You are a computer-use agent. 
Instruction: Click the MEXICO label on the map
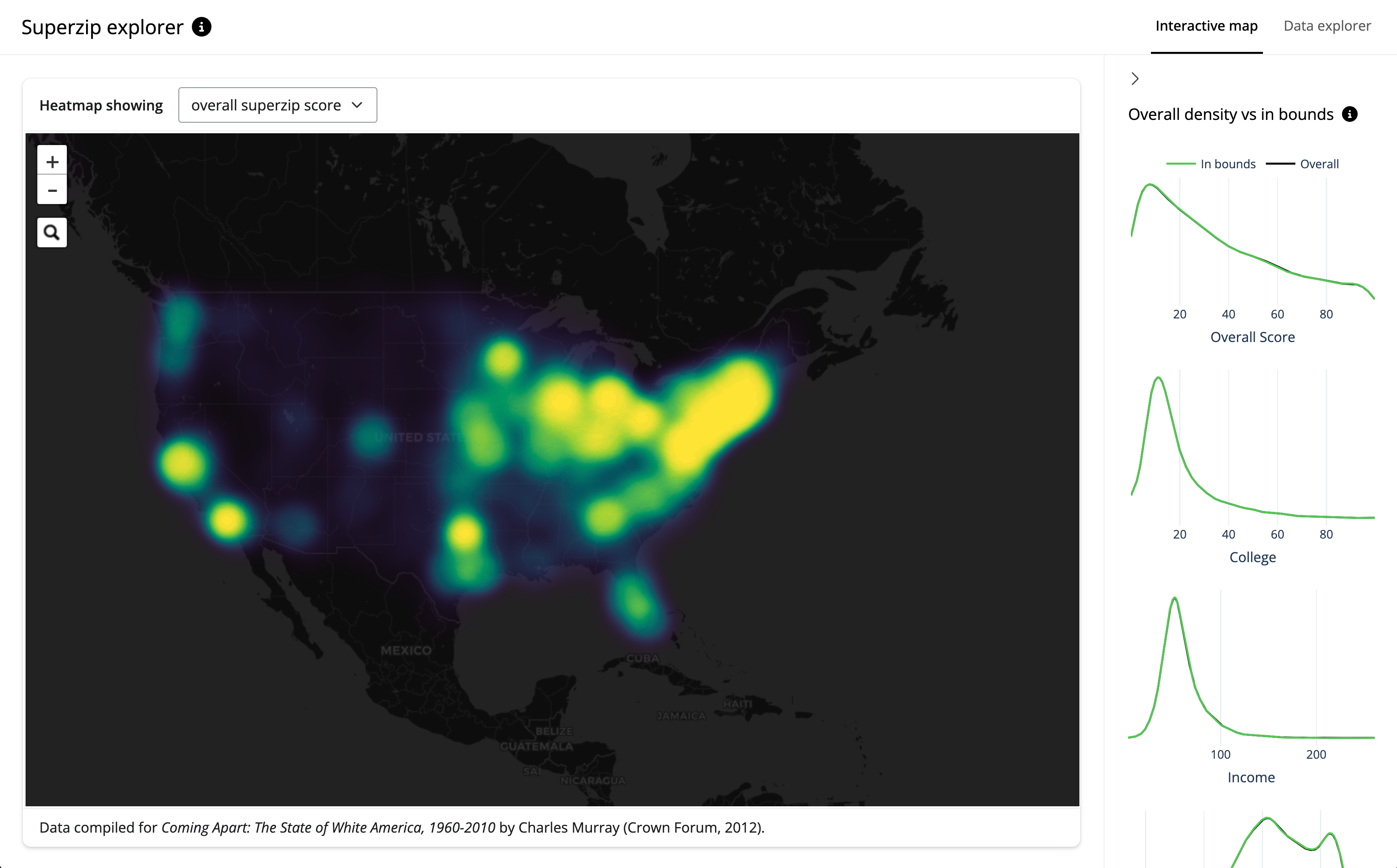[406, 651]
